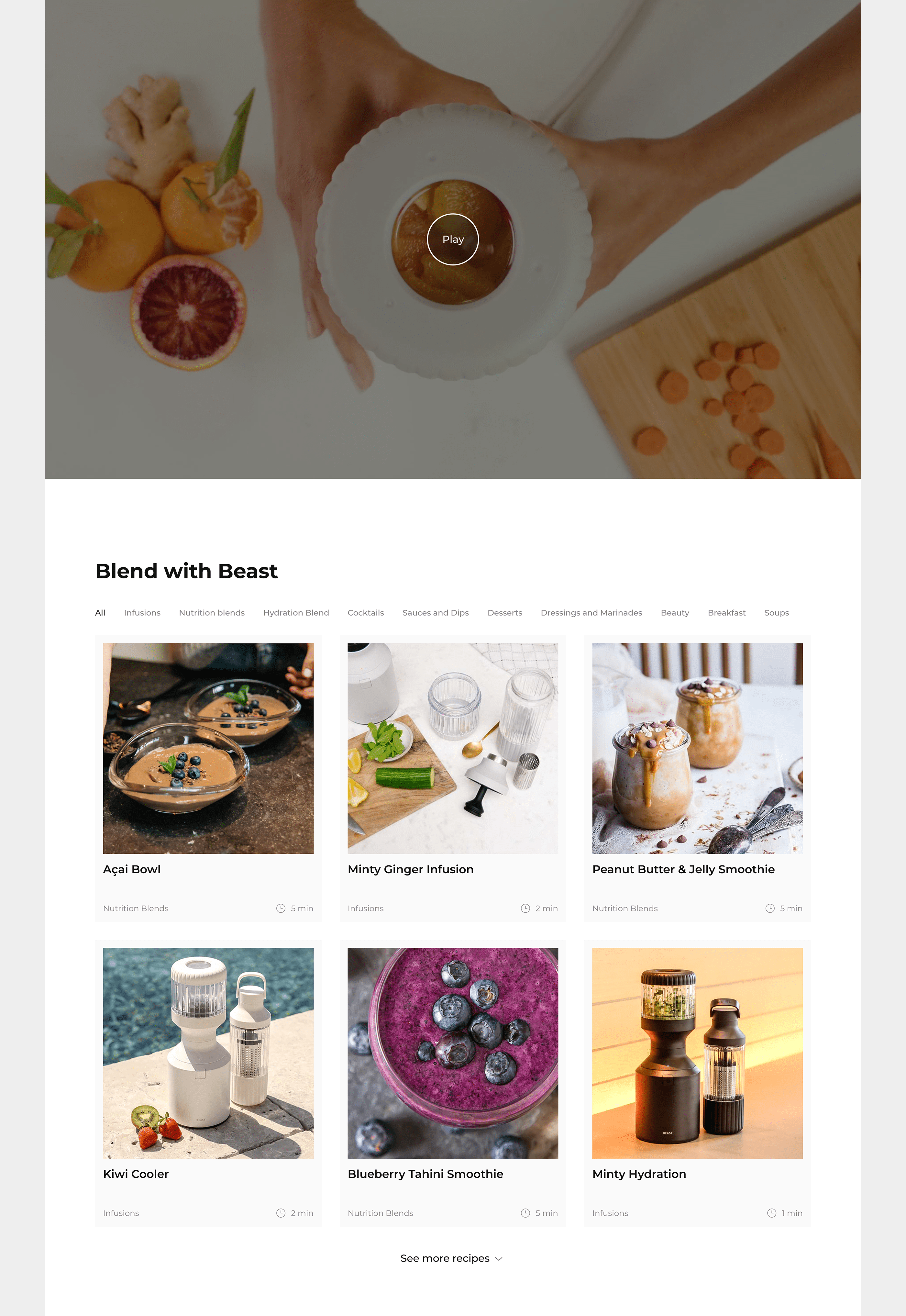Open the Blueberry Tahini Smoothie photo
This screenshot has height=1316, width=906.
point(452,1053)
